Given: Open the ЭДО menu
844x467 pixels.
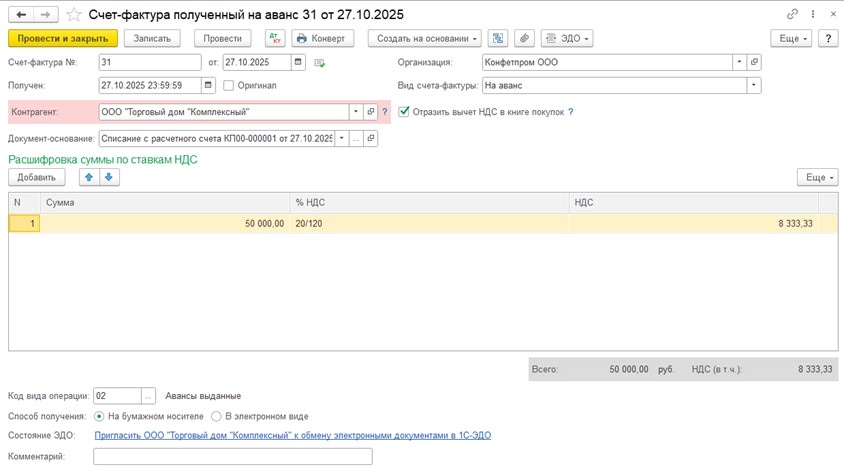Looking at the screenshot, I should click(567, 38).
